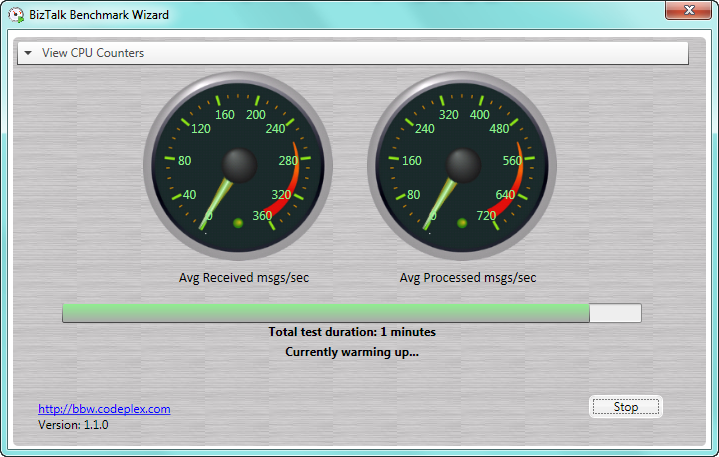Click the green LED on the Processed gauge

click(x=462, y=222)
